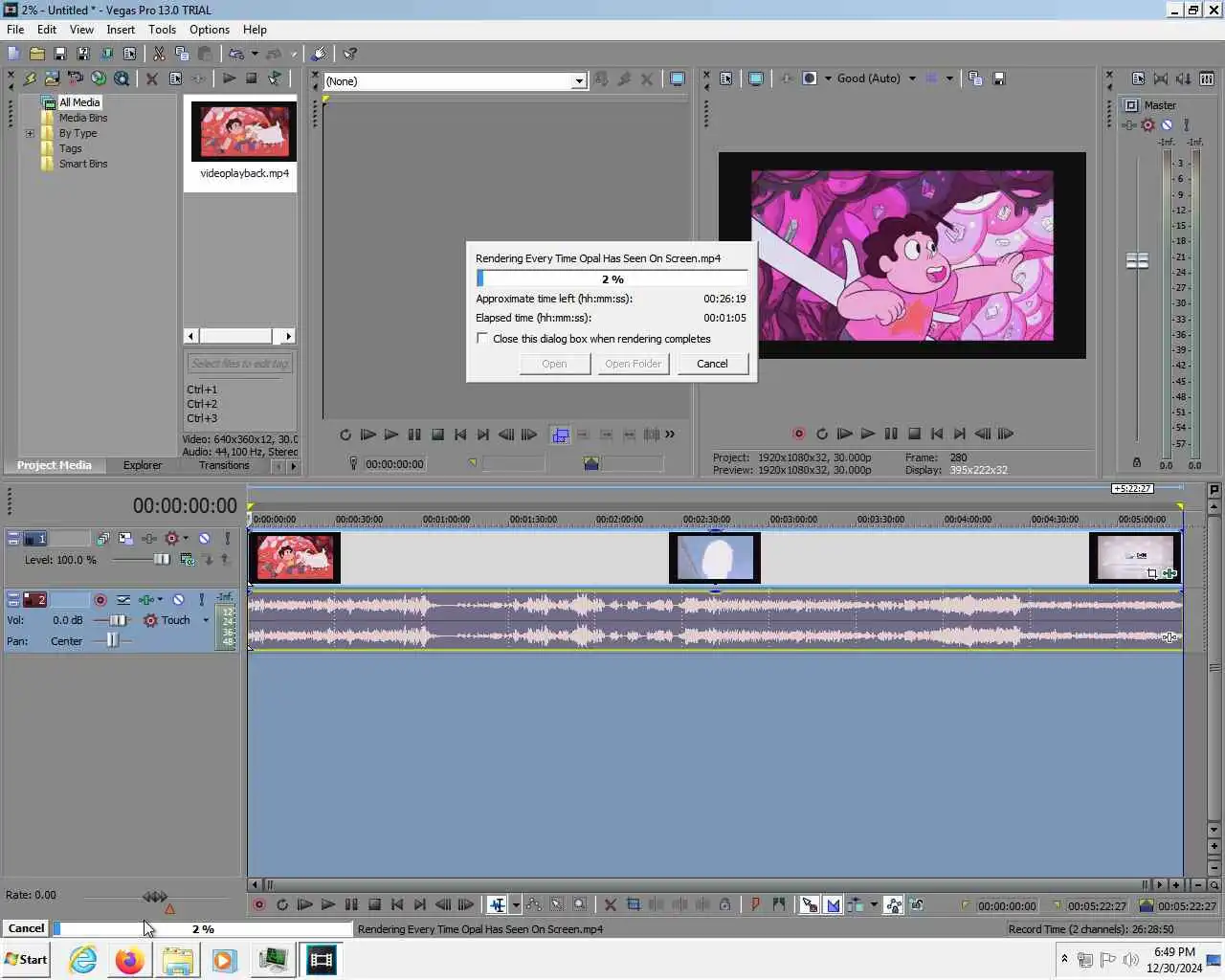The image size is (1225, 980).
Task: Select Smart Bins in the media tree
Action: [x=83, y=164]
